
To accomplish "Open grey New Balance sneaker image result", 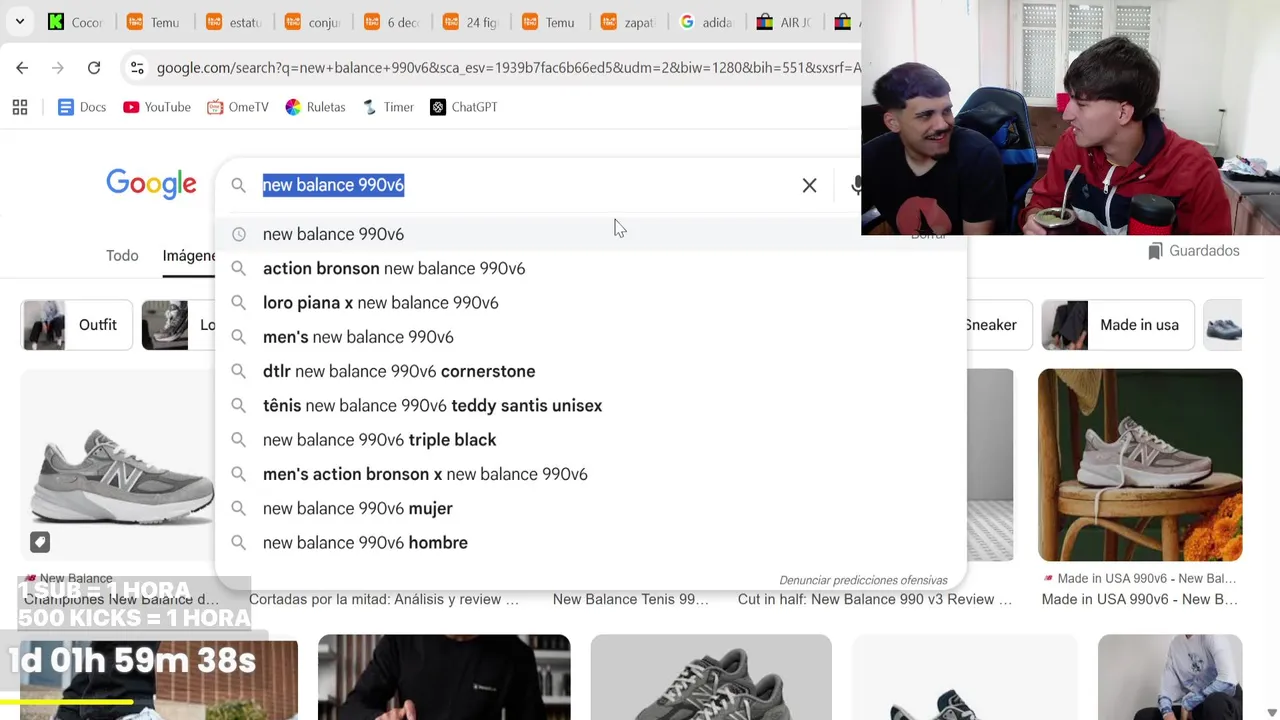I will pyautogui.click(x=118, y=465).
